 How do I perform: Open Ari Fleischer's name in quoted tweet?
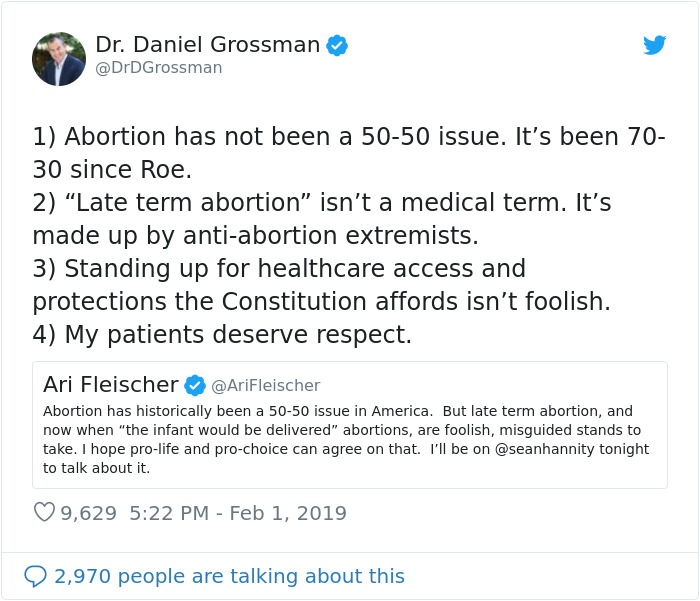(110, 384)
